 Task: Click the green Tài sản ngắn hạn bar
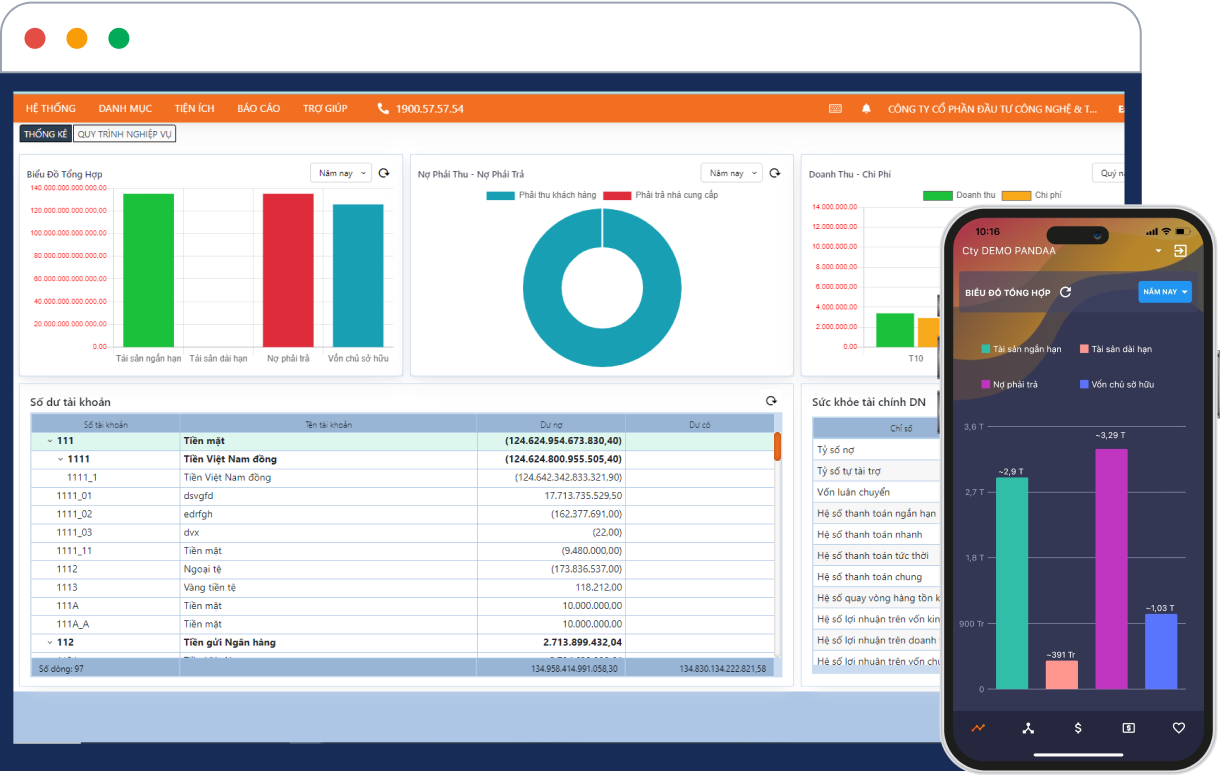148,270
